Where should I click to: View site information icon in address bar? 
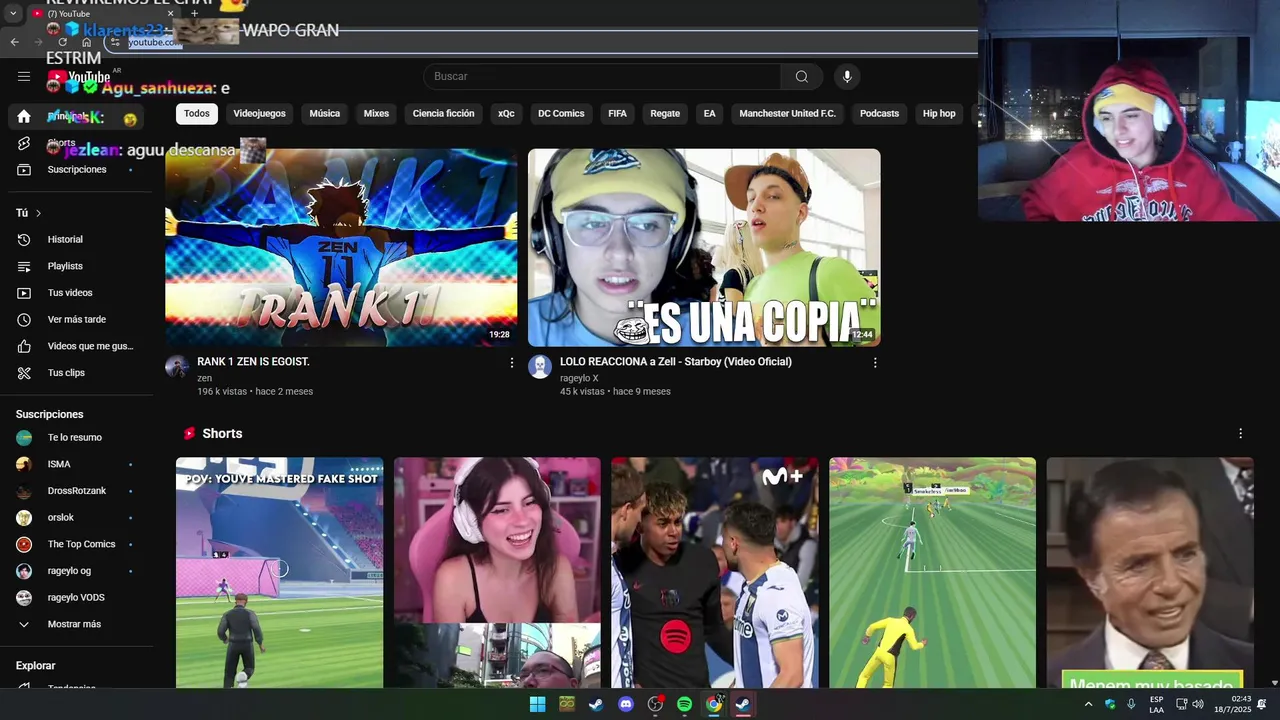click(116, 42)
